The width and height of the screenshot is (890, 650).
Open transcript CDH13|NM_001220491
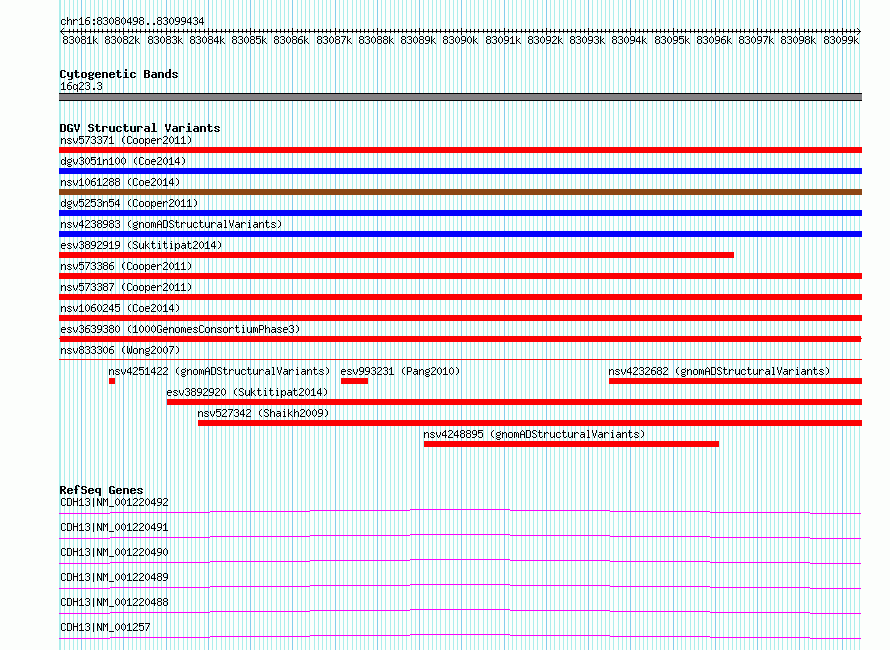pyautogui.click(x=114, y=527)
